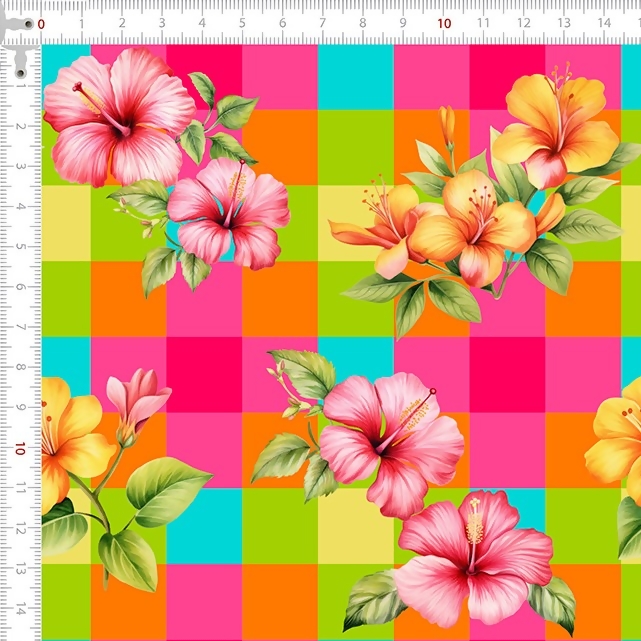Click the orange hibiscus in the right bouquet center
Viewport: 641px width, 641px height.
(470, 228)
